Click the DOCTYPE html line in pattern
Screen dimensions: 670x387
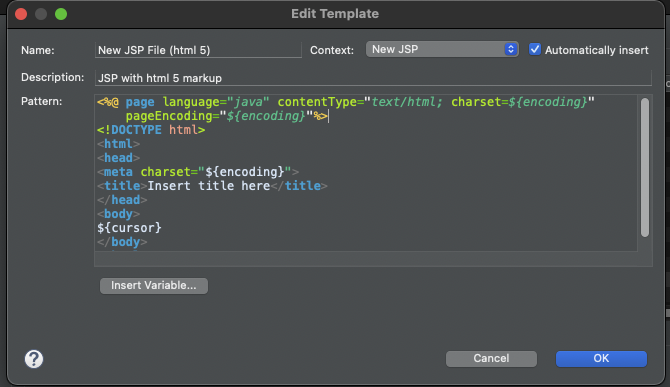(x=151, y=130)
